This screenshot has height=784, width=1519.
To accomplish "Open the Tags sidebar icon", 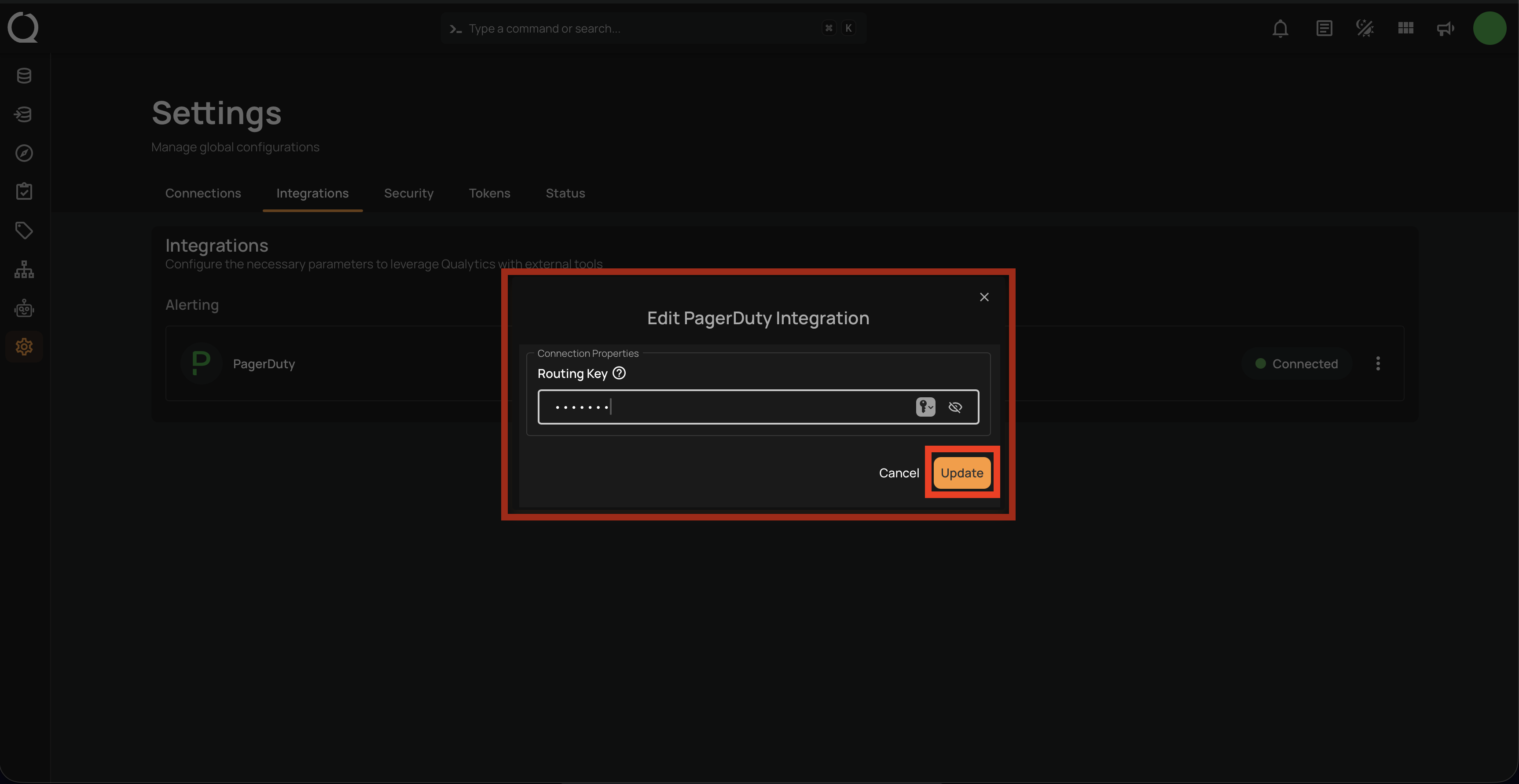I will (x=24, y=230).
